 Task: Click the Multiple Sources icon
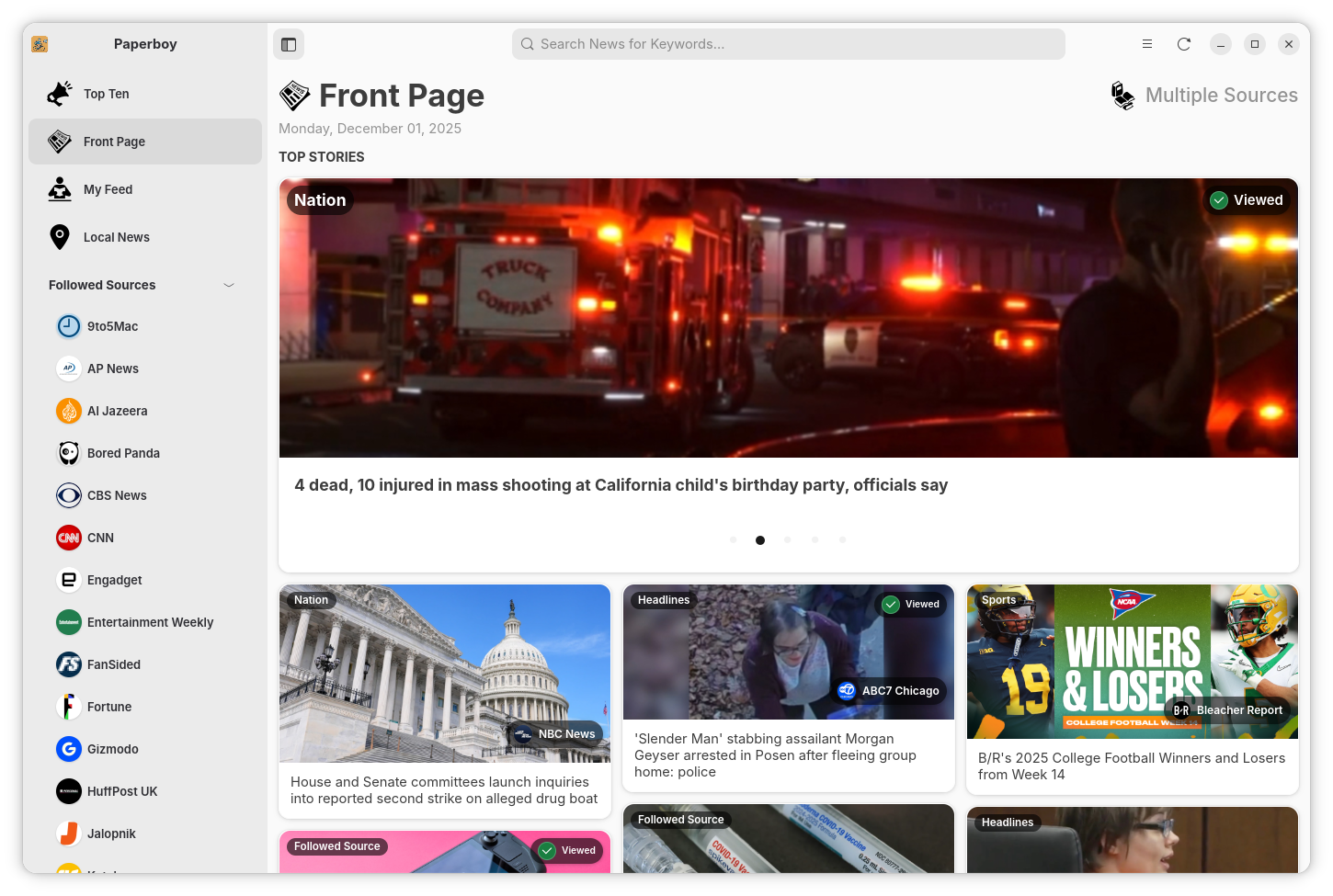1122,95
